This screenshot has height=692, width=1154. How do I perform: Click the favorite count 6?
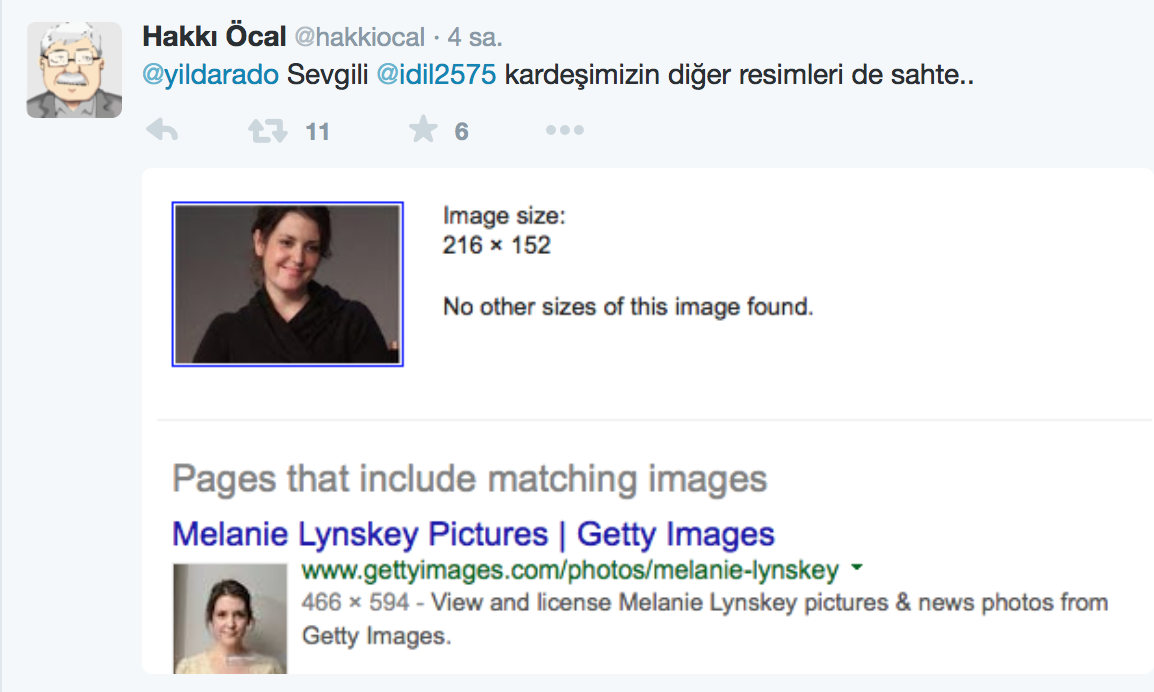pos(461,131)
